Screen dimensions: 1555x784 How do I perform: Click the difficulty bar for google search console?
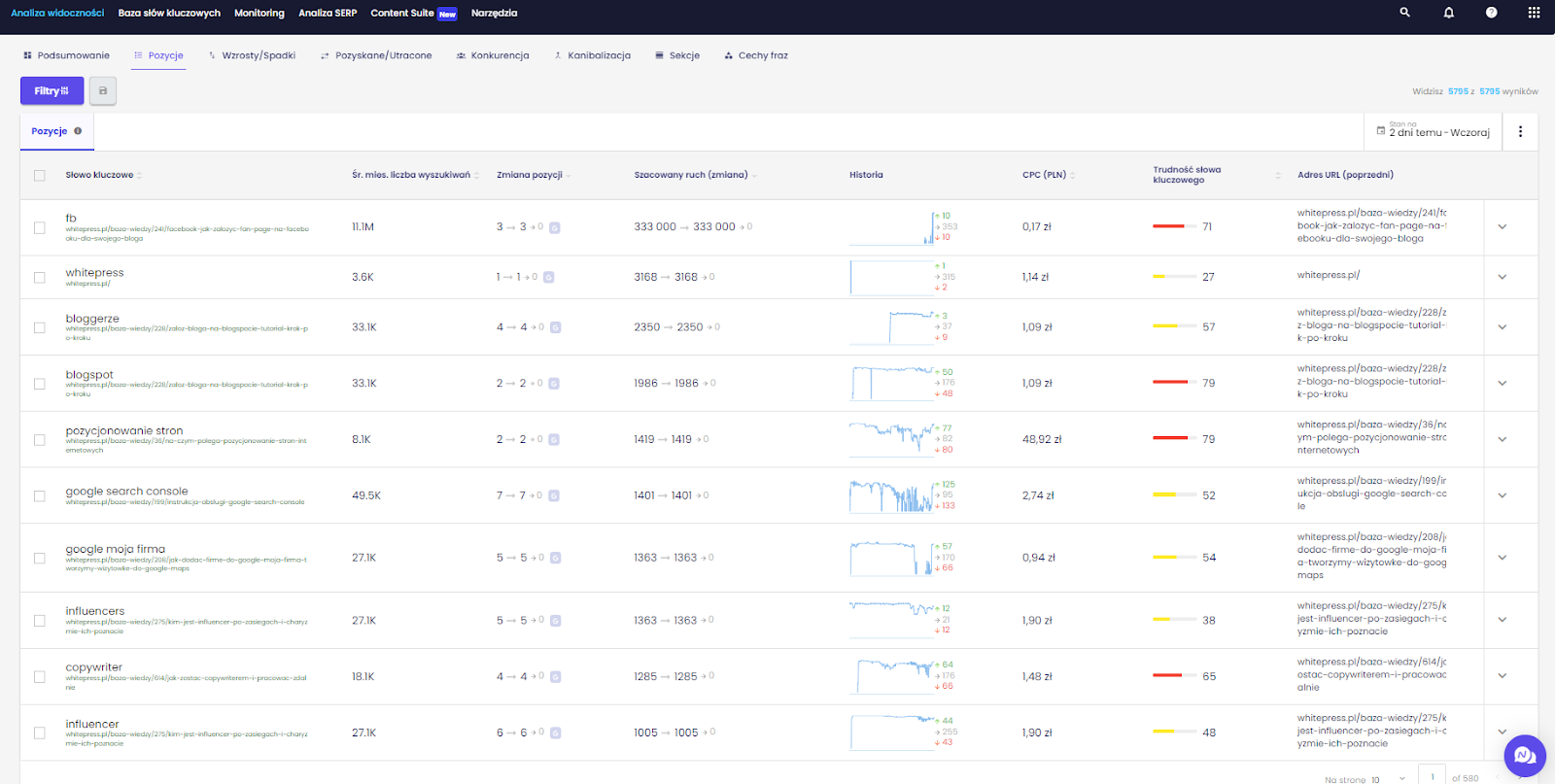point(1174,495)
